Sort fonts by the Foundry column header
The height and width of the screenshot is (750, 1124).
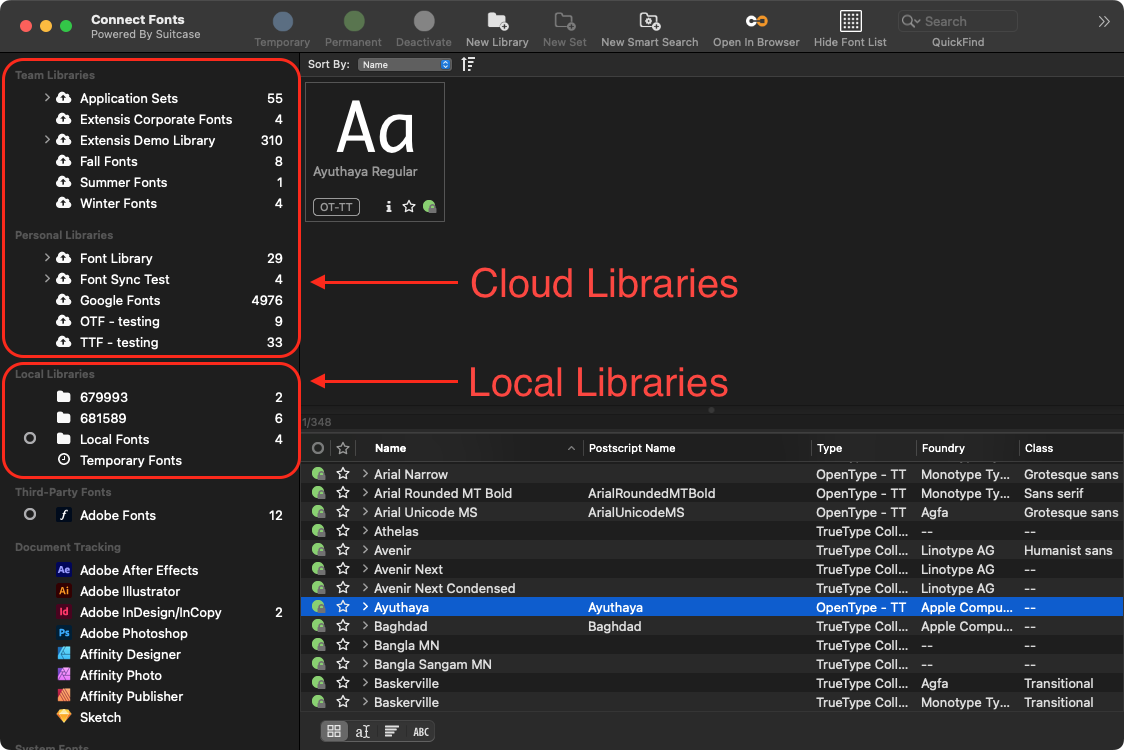946,447
